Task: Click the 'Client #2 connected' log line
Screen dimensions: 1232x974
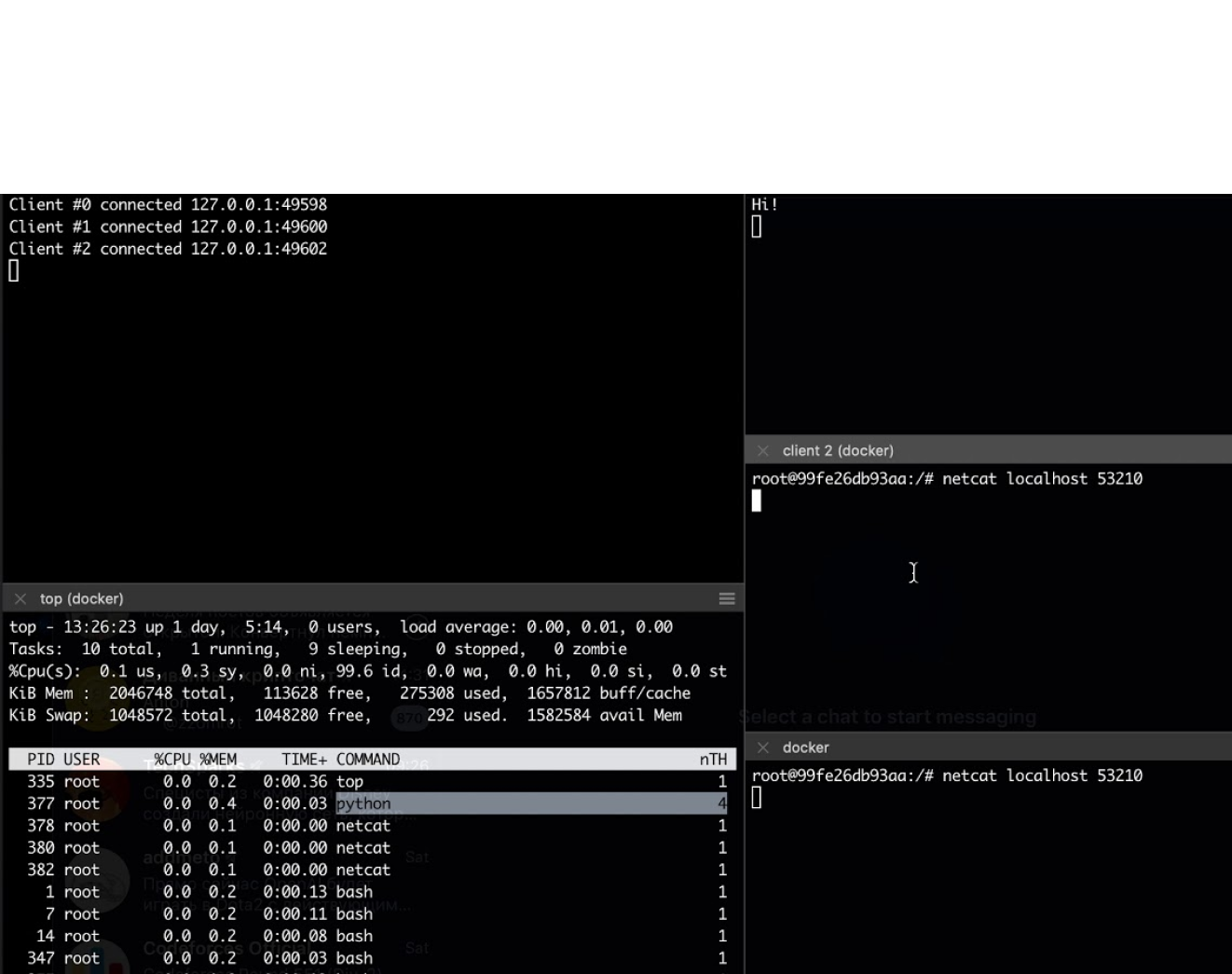Action: tap(168, 249)
